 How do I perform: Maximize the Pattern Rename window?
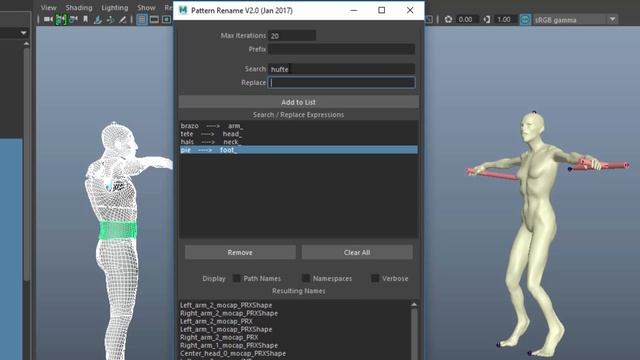pos(382,10)
